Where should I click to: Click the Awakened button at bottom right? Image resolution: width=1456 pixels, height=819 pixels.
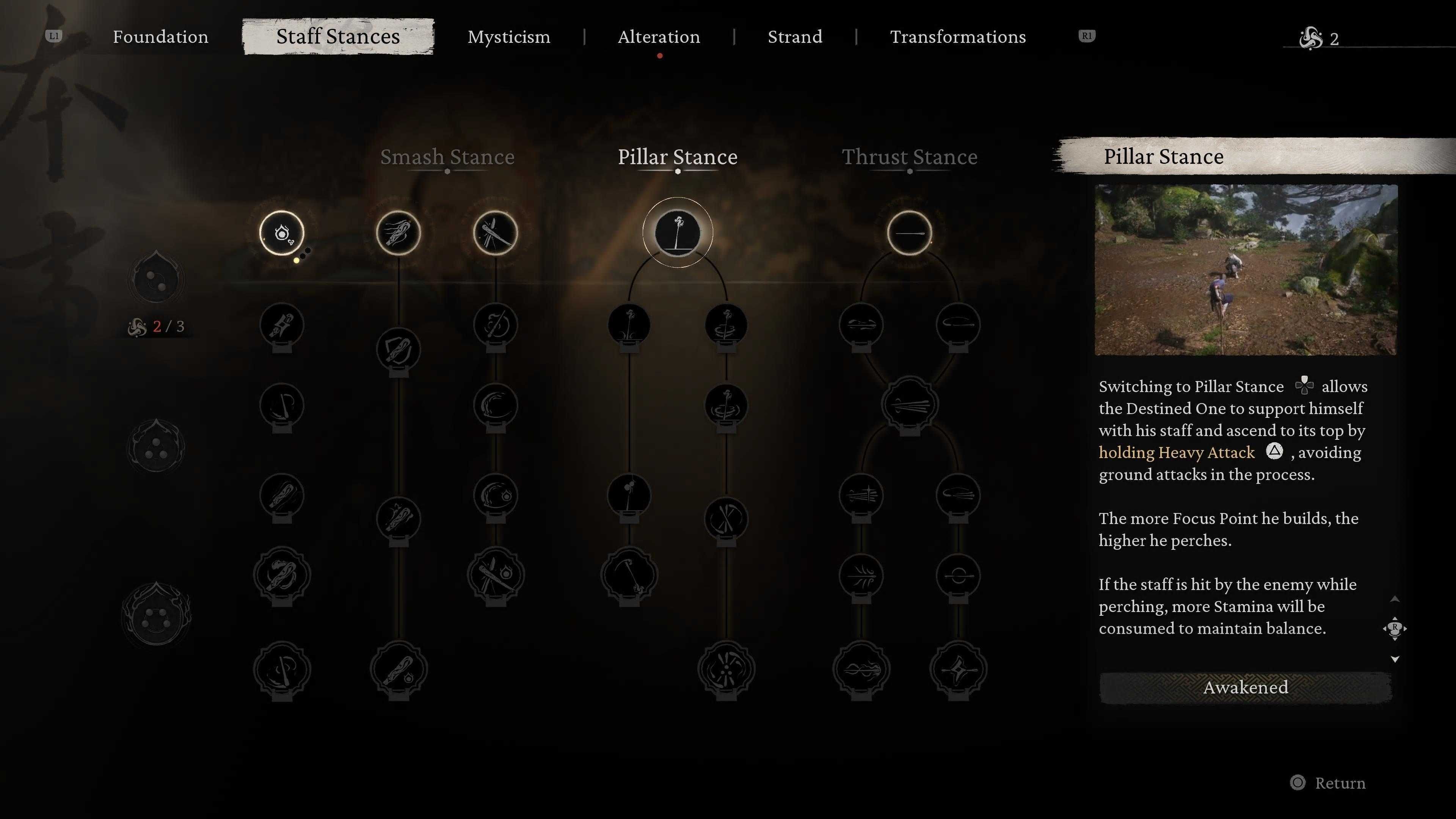pos(1245,687)
